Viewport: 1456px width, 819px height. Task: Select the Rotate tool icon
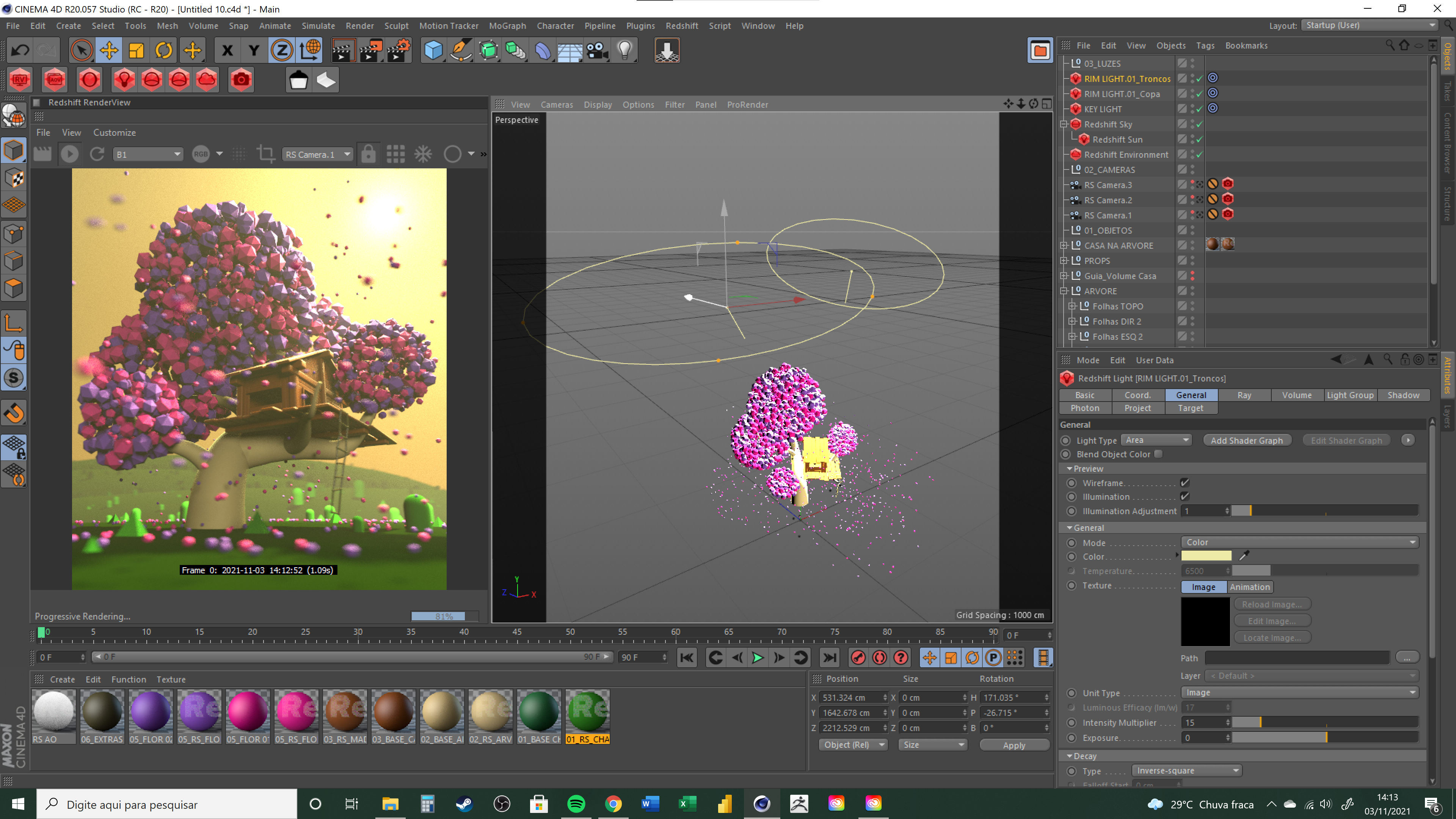(163, 51)
